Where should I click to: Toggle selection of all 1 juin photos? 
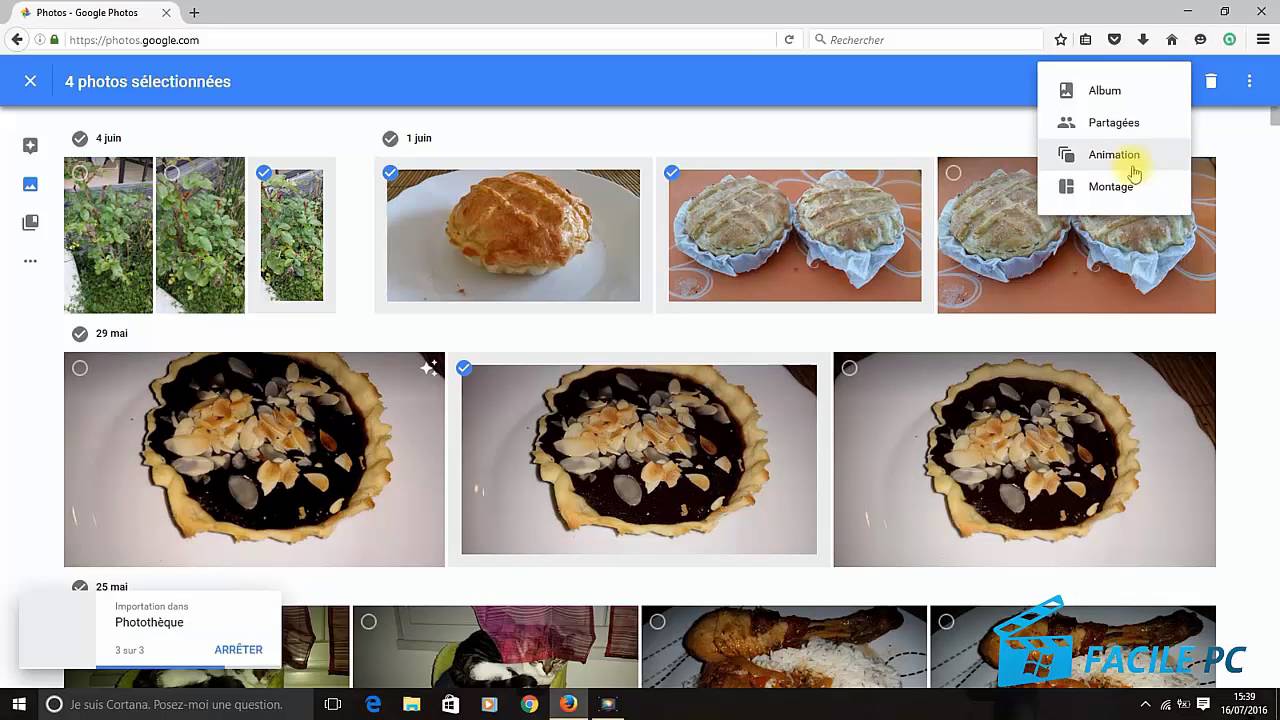(x=390, y=138)
